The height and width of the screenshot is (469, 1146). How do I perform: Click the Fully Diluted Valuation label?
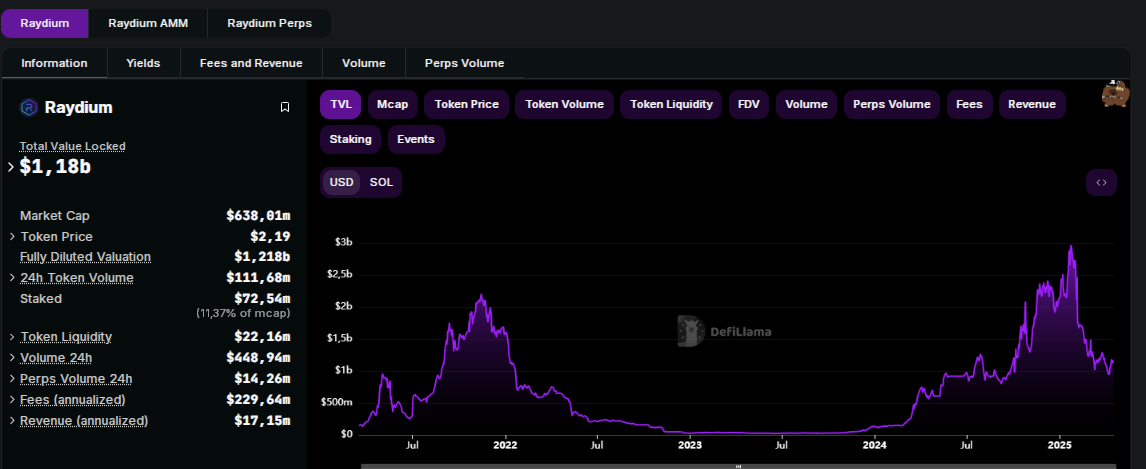[x=86, y=257]
